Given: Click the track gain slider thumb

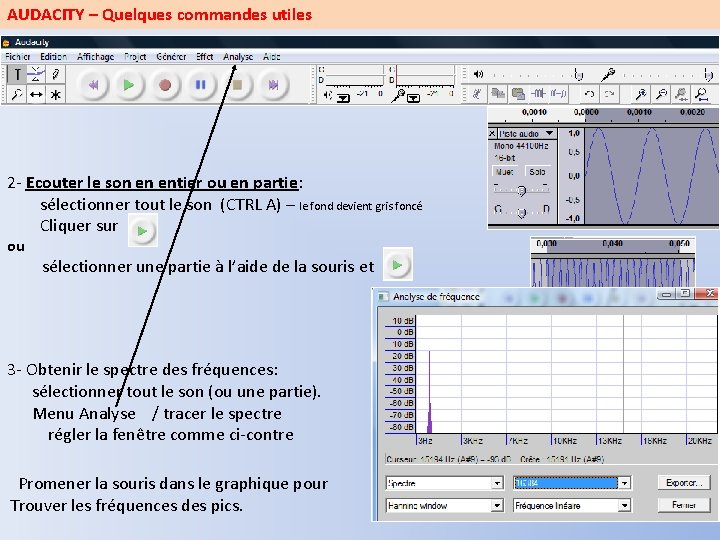Looking at the screenshot, I should (521, 191).
